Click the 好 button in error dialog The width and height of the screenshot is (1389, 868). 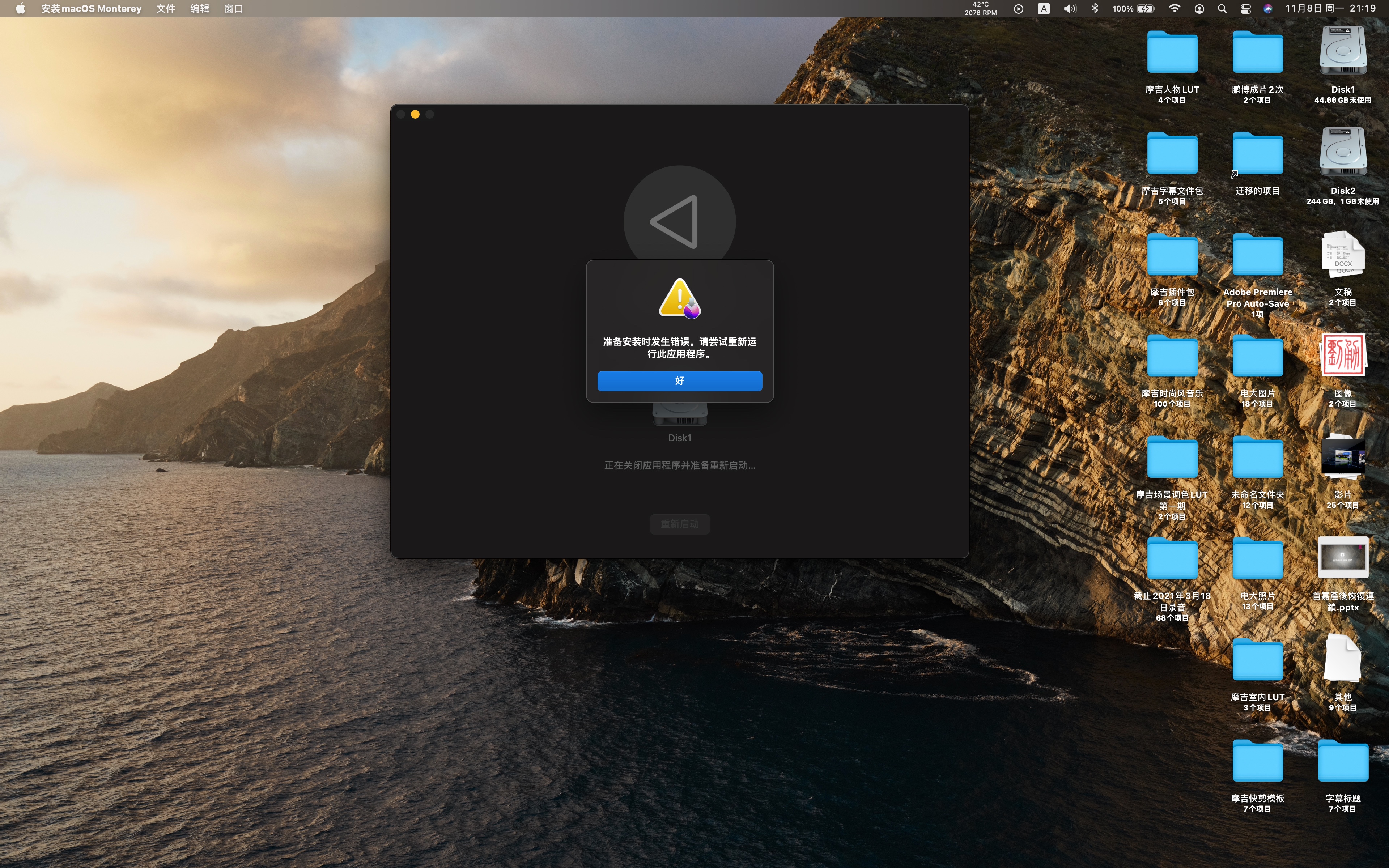tap(680, 380)
